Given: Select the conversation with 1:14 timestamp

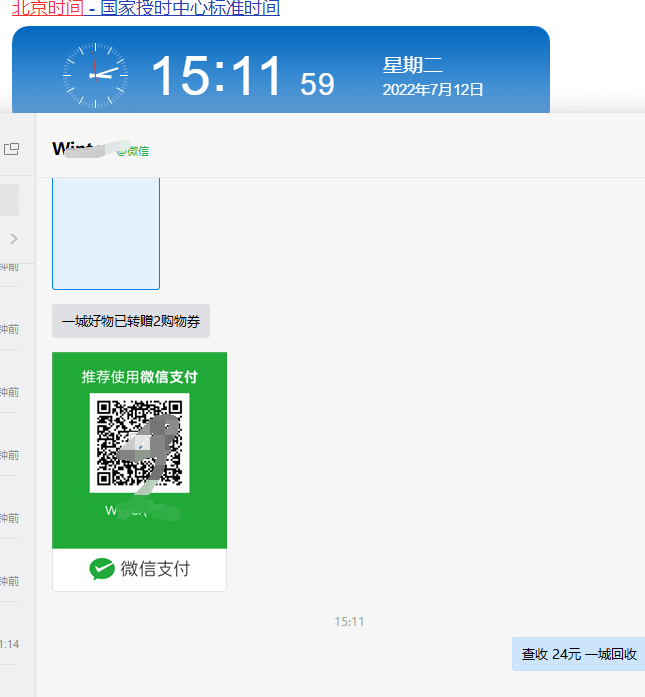Looking at the screenshot, I should click(x=10, y=644).
